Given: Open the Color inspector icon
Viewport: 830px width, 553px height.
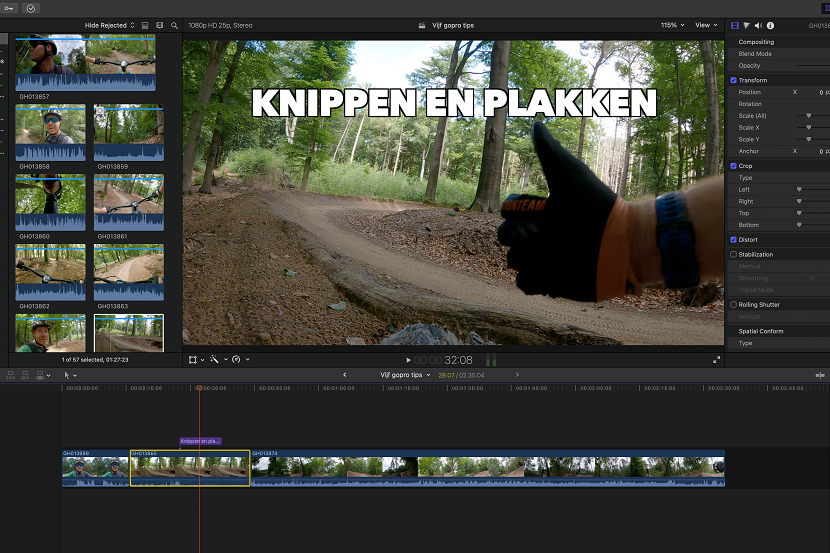Looking at the screenshot, I should (747, 25).
